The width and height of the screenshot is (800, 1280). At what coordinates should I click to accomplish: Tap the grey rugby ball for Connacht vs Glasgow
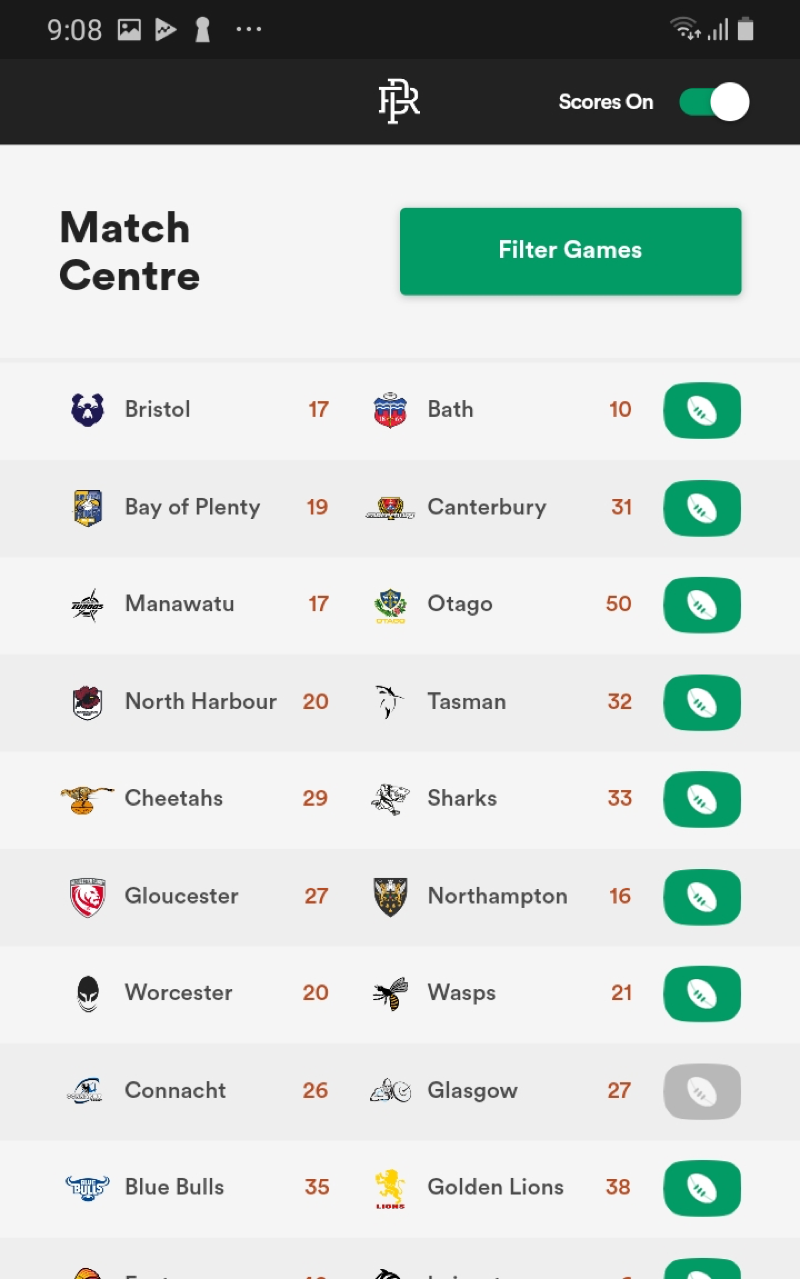[x=702, y=1091]
